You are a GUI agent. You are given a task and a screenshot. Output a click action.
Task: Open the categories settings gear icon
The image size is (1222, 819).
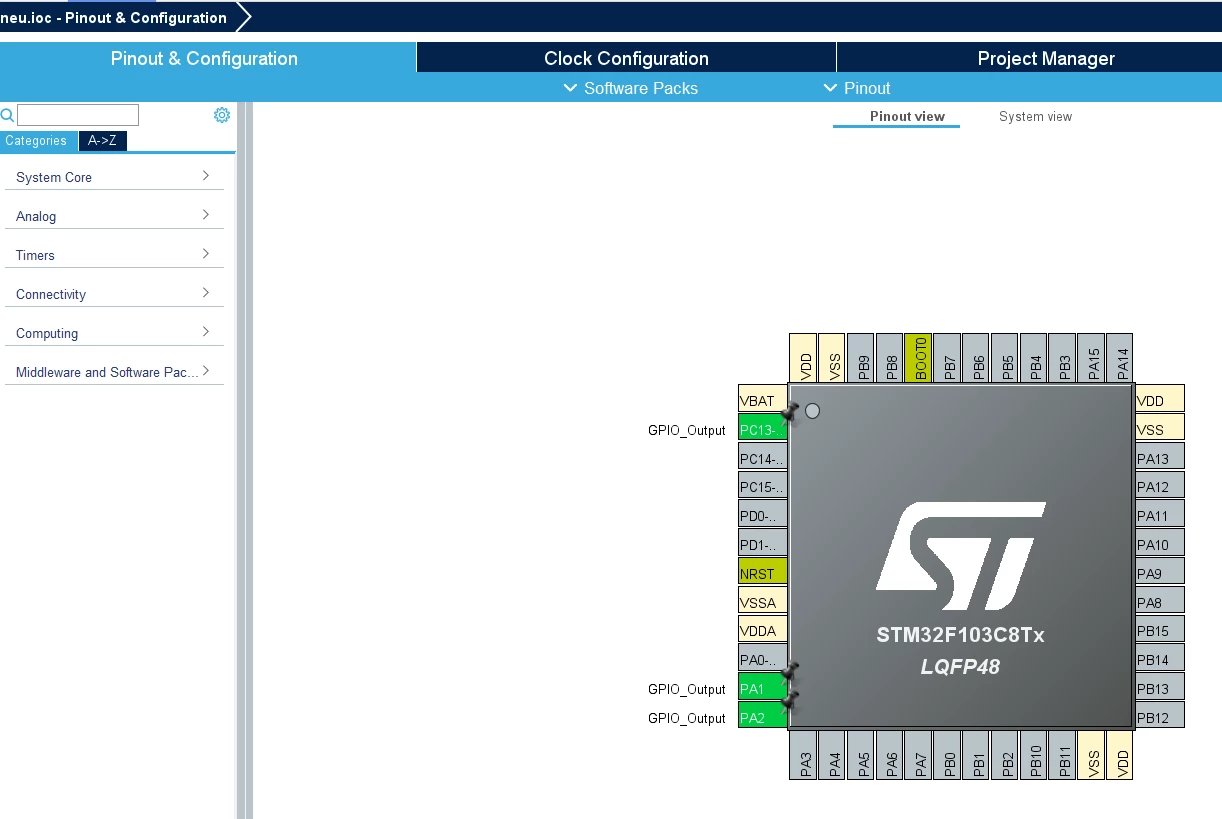pos(222,115)
